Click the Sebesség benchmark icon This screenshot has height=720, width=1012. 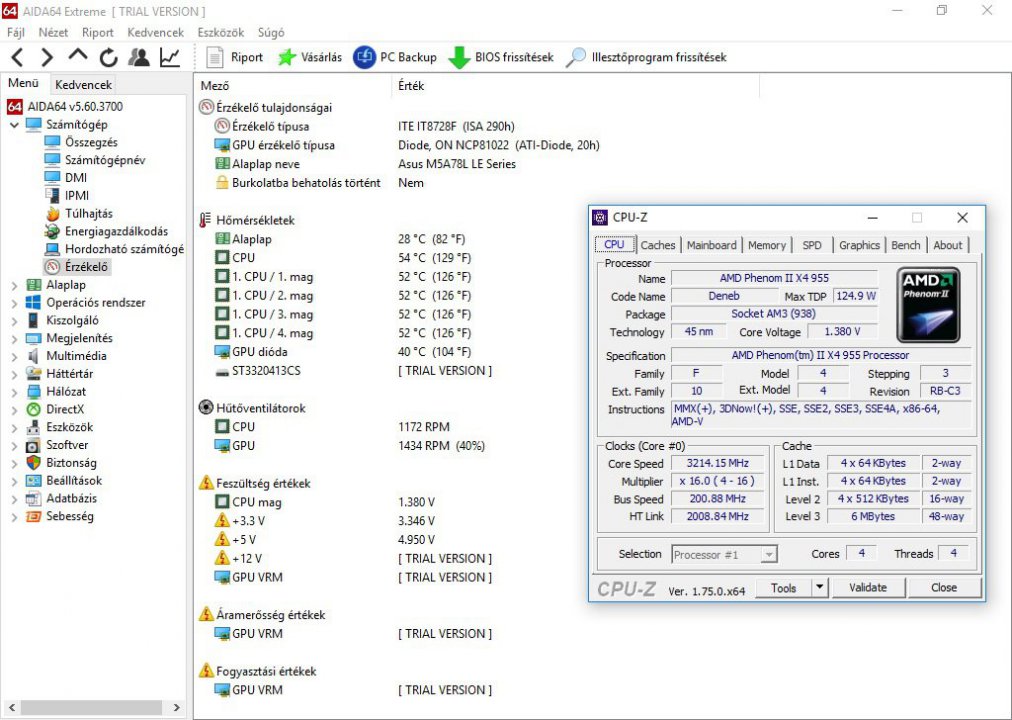[x=34, y=516]
